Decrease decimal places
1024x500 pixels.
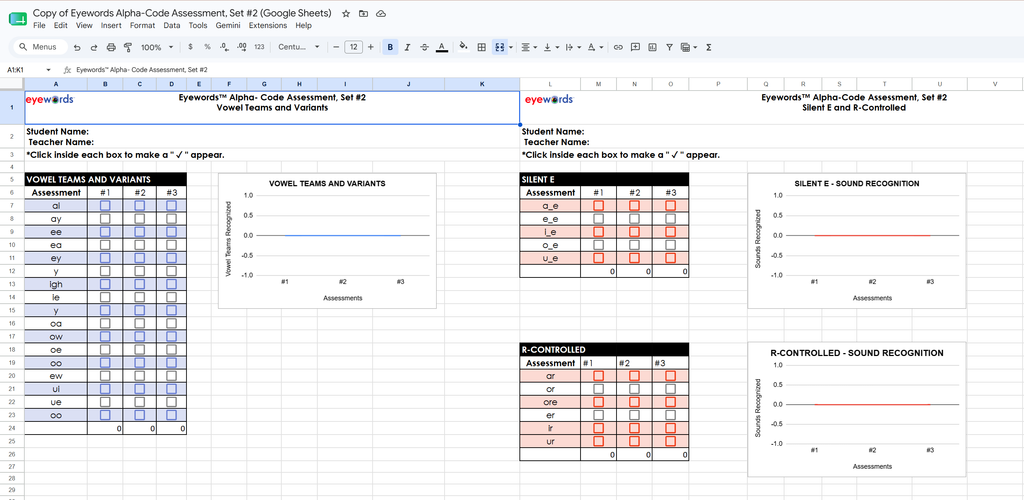[224, 47]
